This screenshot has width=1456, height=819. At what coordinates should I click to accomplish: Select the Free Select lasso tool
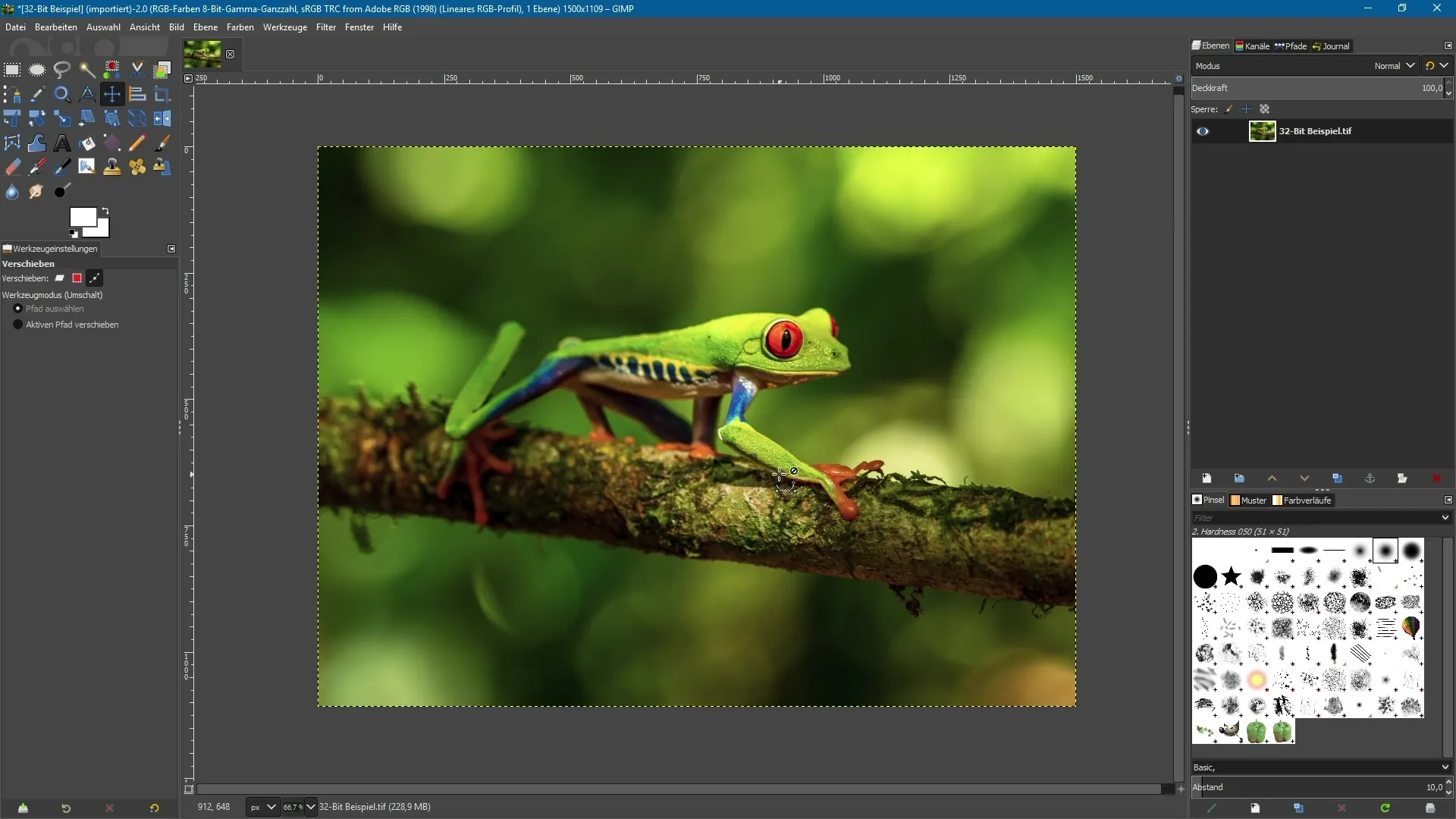click(62, 70)
